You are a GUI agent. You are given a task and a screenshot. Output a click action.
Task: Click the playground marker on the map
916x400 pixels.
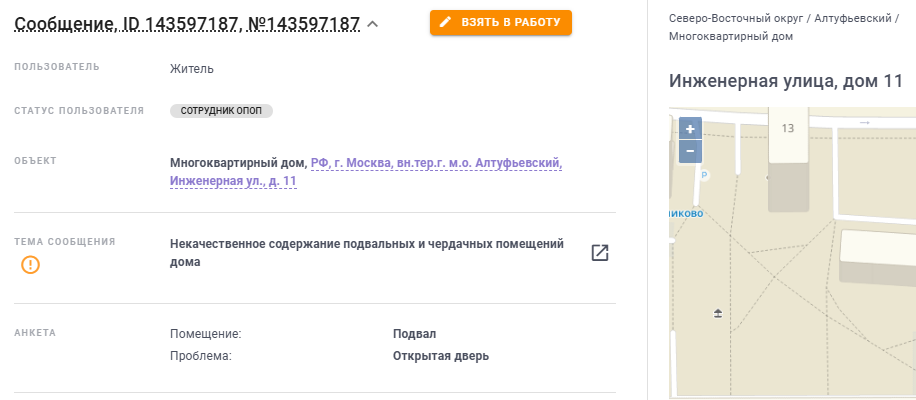(x=717, y=314)
